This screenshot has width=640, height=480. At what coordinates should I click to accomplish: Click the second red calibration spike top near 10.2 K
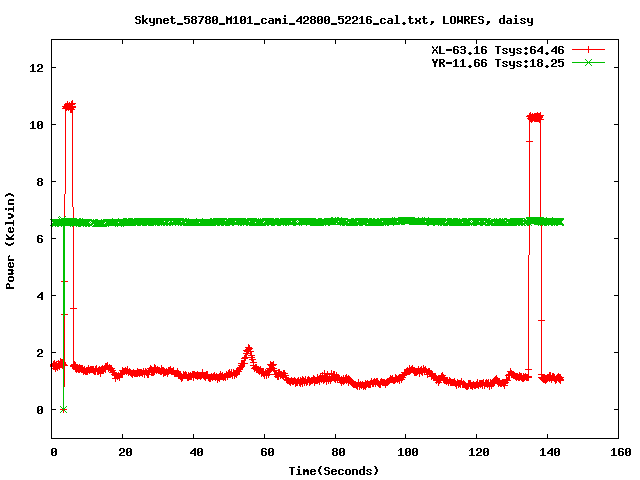click(x=535, y=118)
